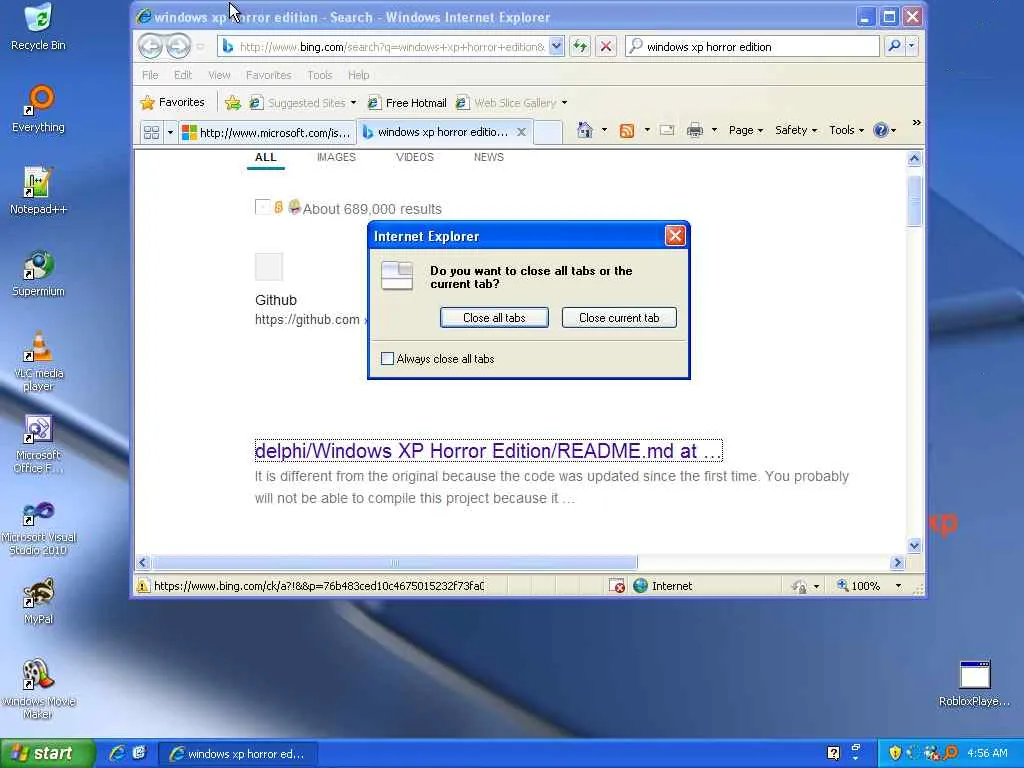Expand the Suggested Sites dropdown arrow

click(x=353, y=103)
